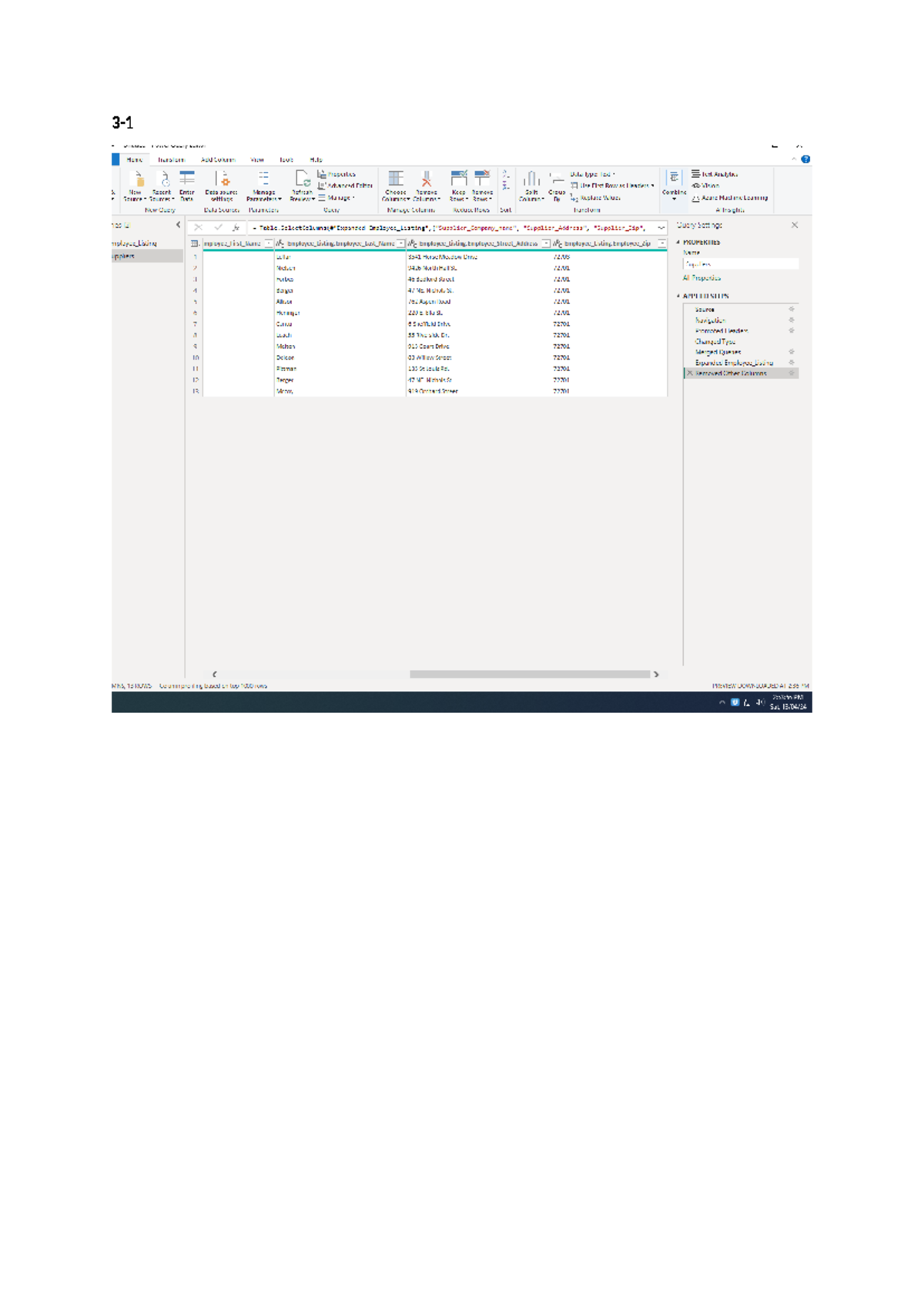The image size is (924, 1306).
Task: Open the Add Column tab
Action: click(218, 160)
